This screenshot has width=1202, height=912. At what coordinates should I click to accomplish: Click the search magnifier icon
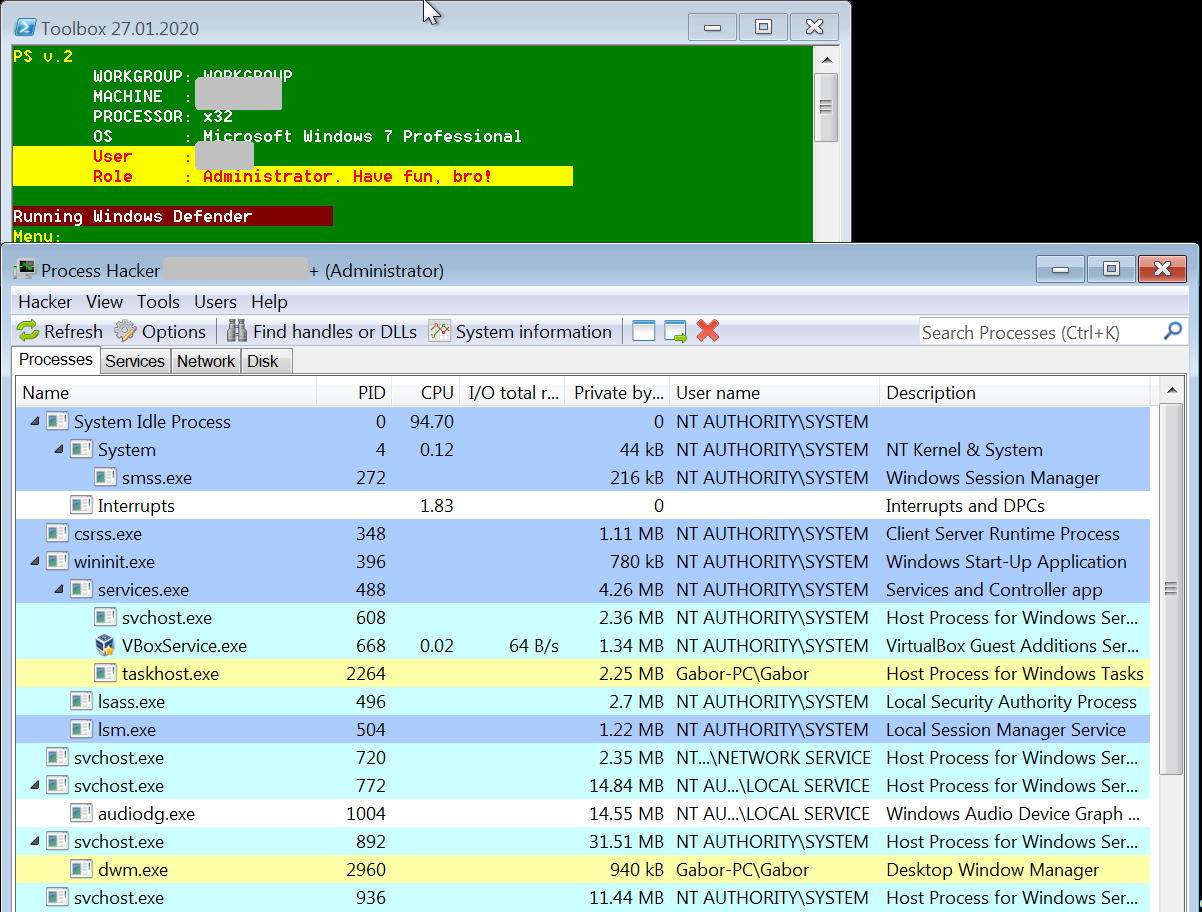1173,332
